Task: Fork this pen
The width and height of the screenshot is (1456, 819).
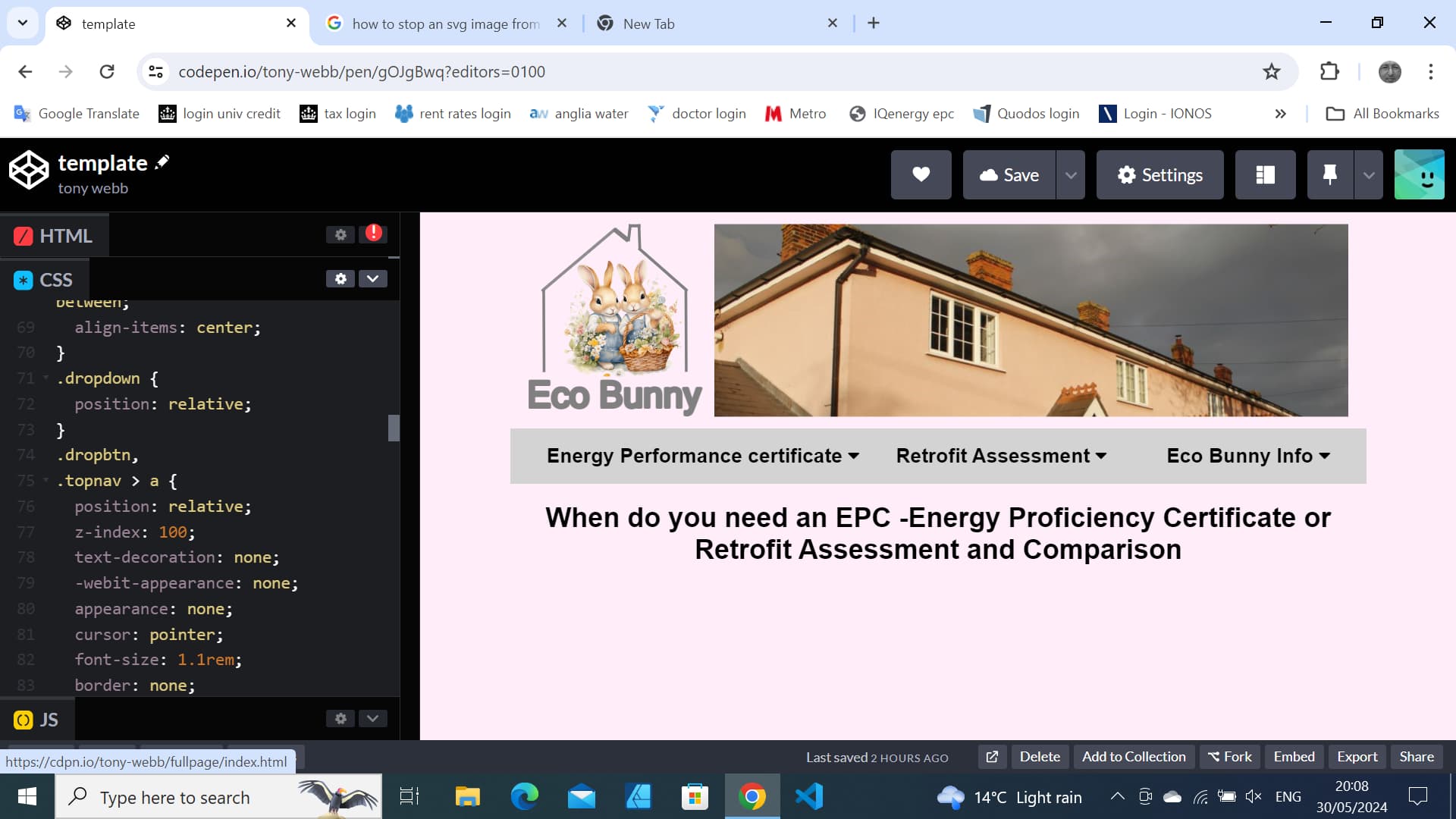Action: [1228, 756]
